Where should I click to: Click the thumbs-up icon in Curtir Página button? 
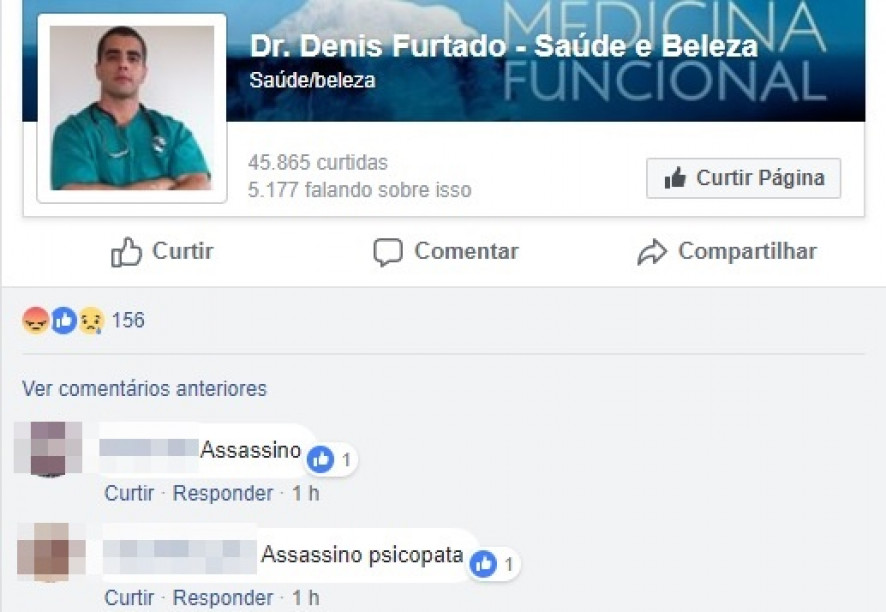click(675, 179)
